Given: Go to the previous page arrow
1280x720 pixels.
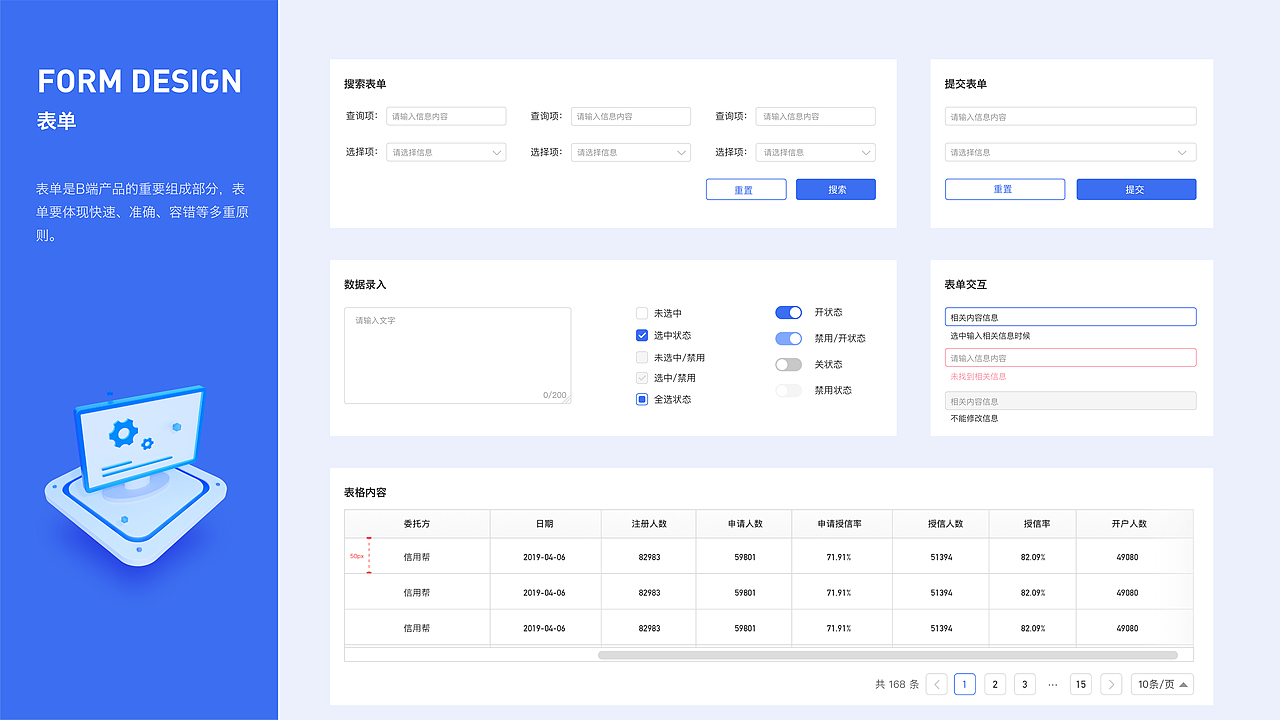Looking at the screenshot, I should [936, 684].
